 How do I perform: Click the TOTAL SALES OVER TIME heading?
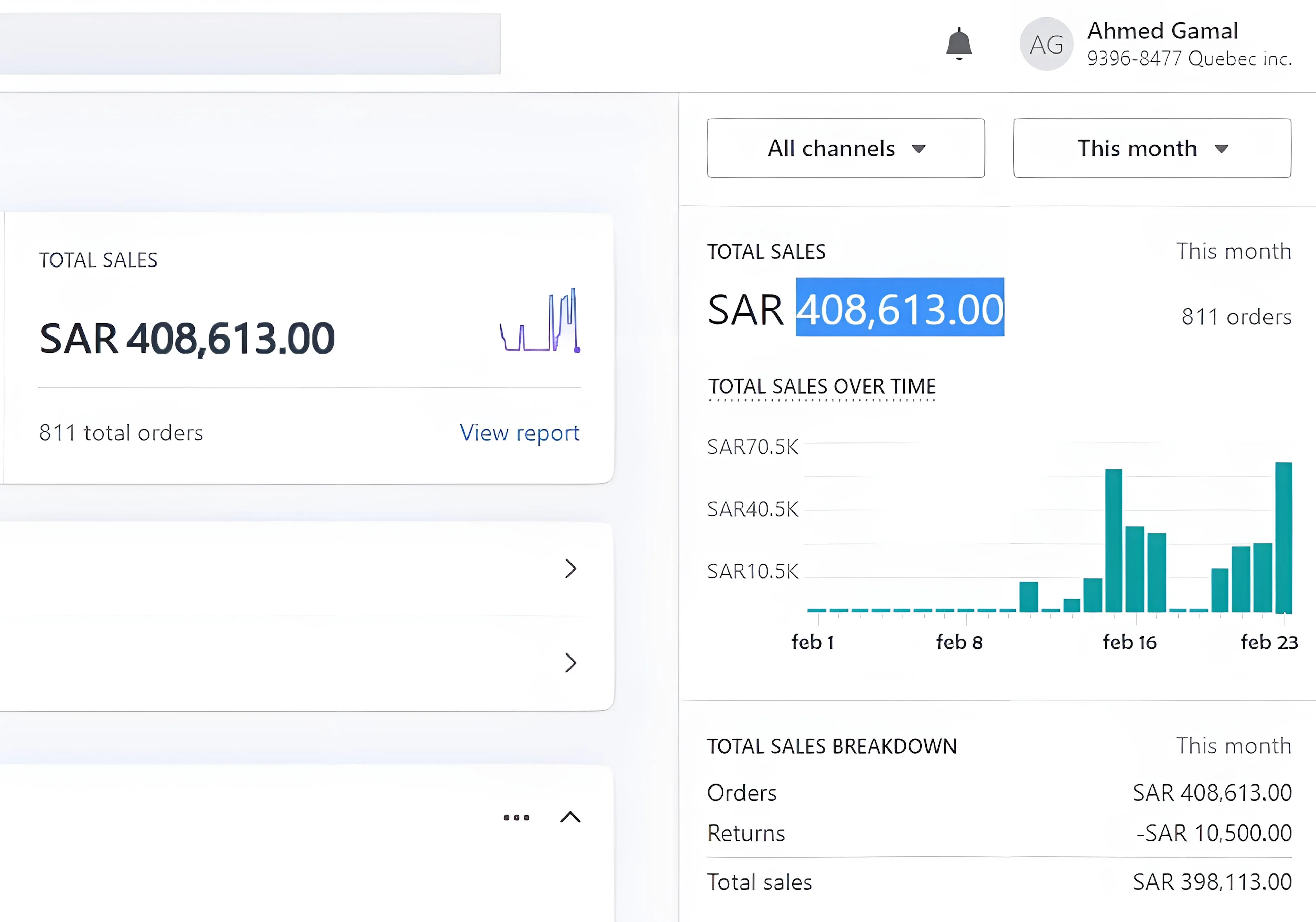[822, 387]
